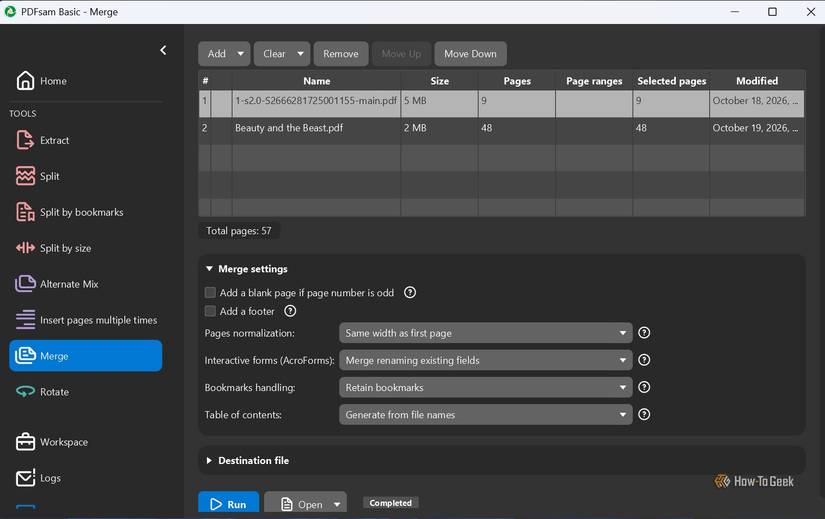Click Page ranges cell for Beauty and the Beast.pdf
The width and height of the screenshot is (825, 519).
[x=594, y=131]
